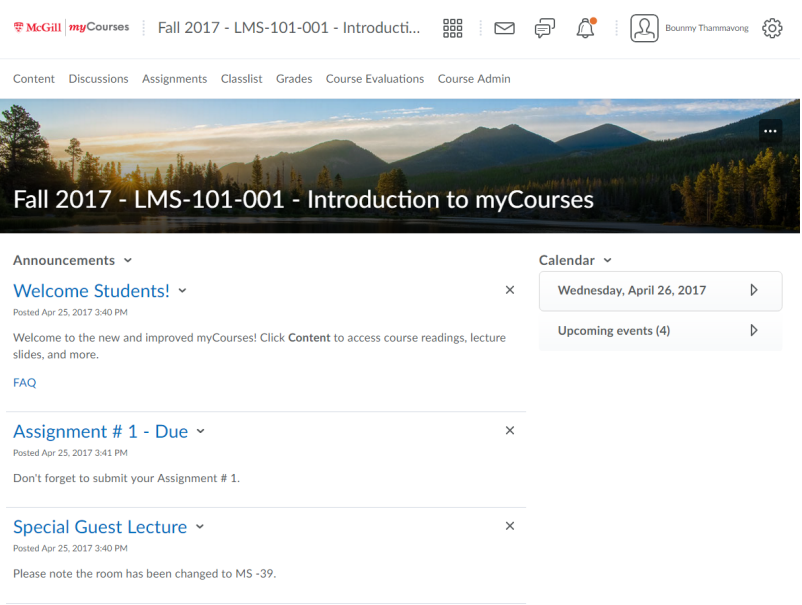The width and height of the screenshot is (802, 605).
Task: Open the update alerts bell icon
Action: click(585, 28)
